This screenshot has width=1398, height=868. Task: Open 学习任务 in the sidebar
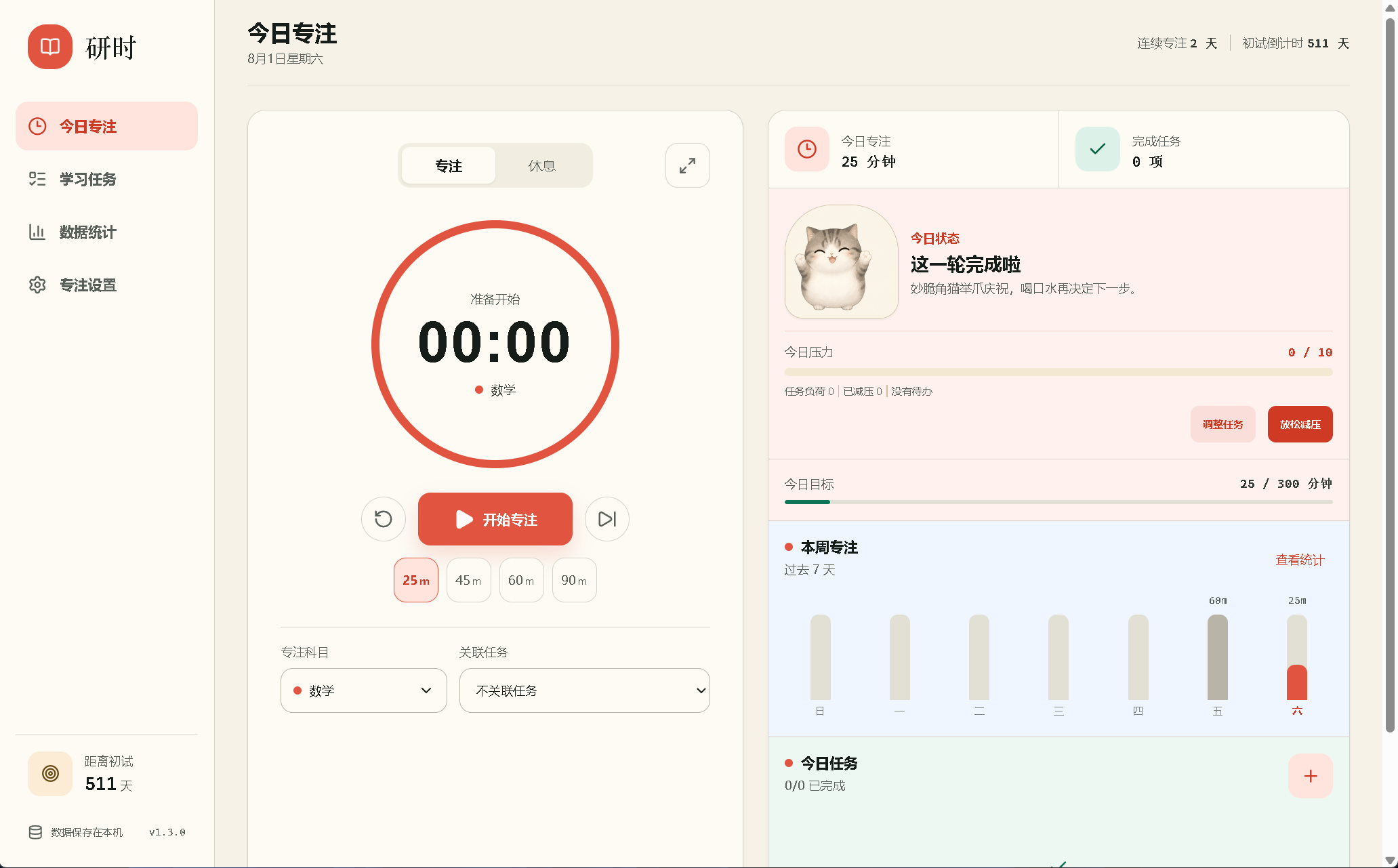[x=106, y=179]
